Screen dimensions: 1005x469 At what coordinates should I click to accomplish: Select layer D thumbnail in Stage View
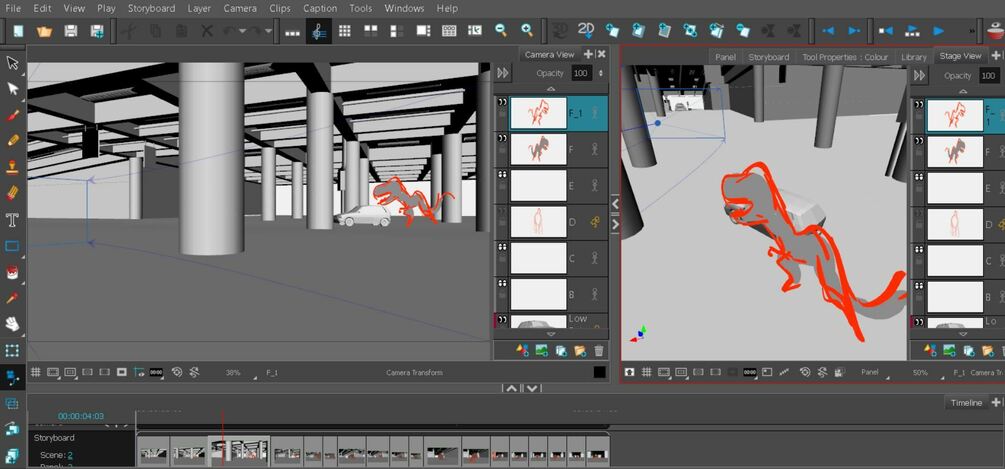click(x=954, y=225)
